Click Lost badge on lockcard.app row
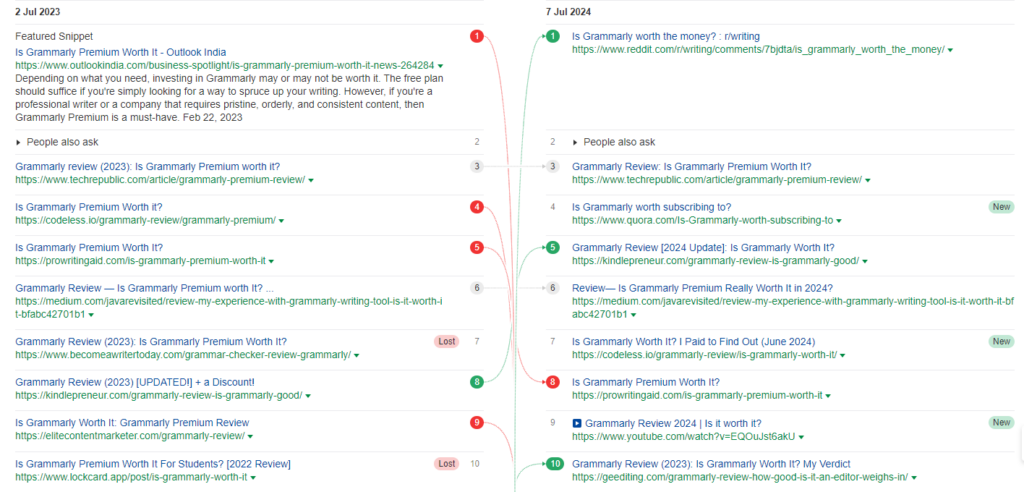This screenshot has width=1024, height=492. pyautogui.click(x=447, y=464)
